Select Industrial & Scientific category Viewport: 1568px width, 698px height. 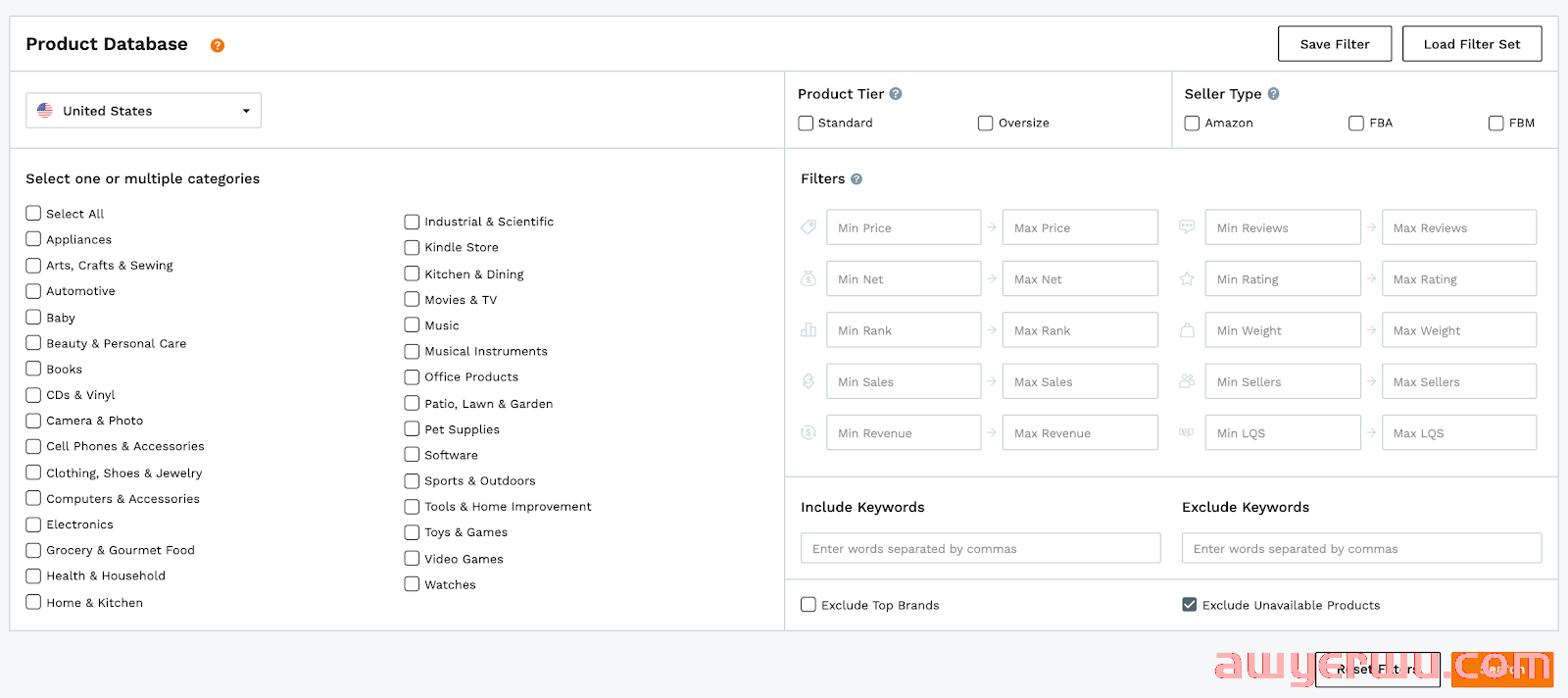tap(412, 222)
